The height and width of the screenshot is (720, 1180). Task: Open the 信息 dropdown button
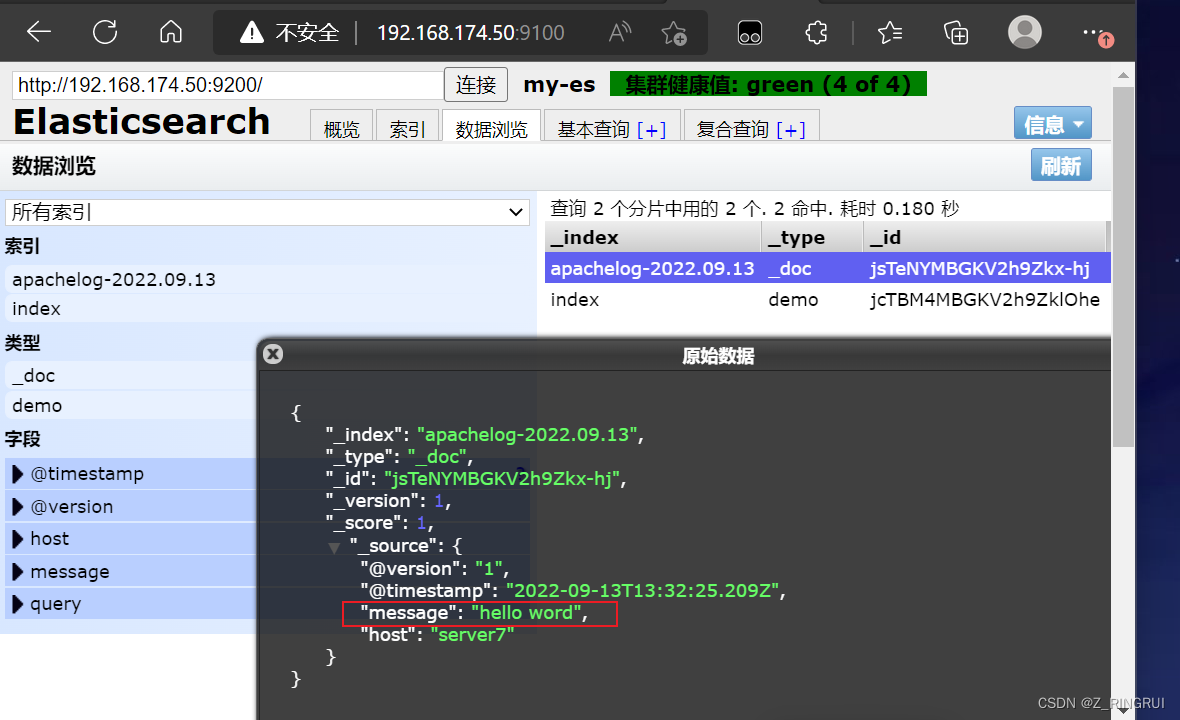point(1052,124)
